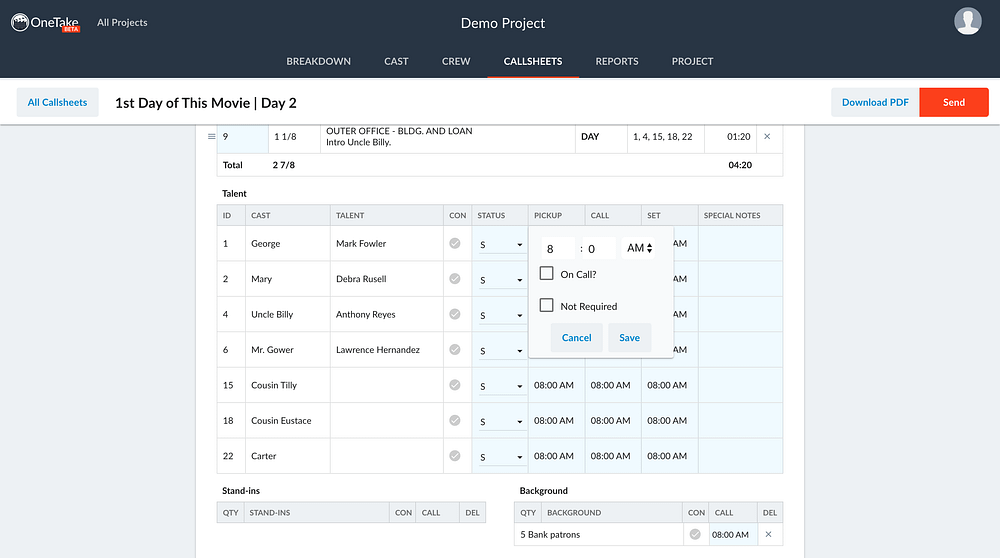Toggle confirmation check for George
This screenshot has height=558, width=1000.
tap(455, 243)
